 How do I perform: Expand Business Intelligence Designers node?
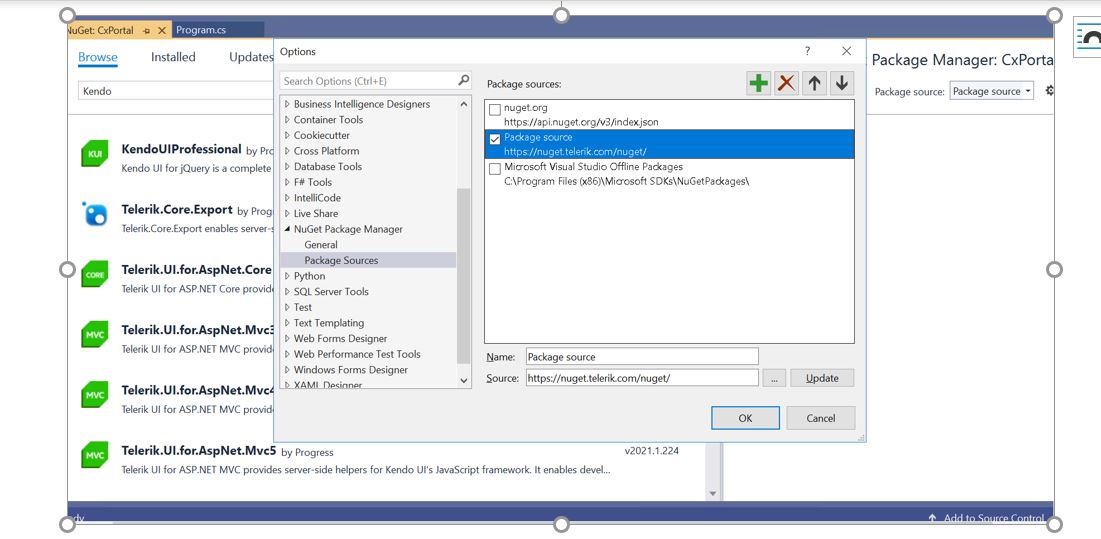pyautogui.click(x=287, y=104)
